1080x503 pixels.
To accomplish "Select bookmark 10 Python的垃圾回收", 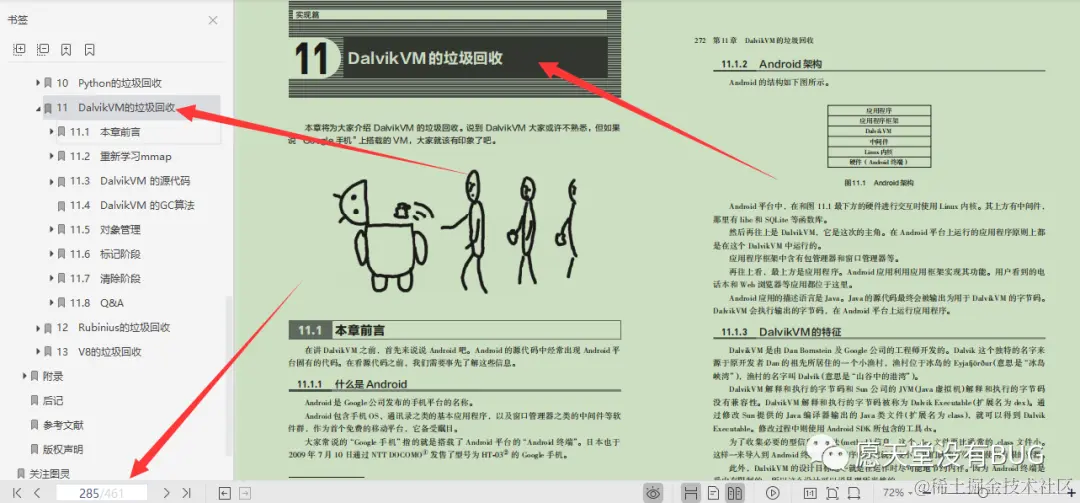I will point(109,83).
